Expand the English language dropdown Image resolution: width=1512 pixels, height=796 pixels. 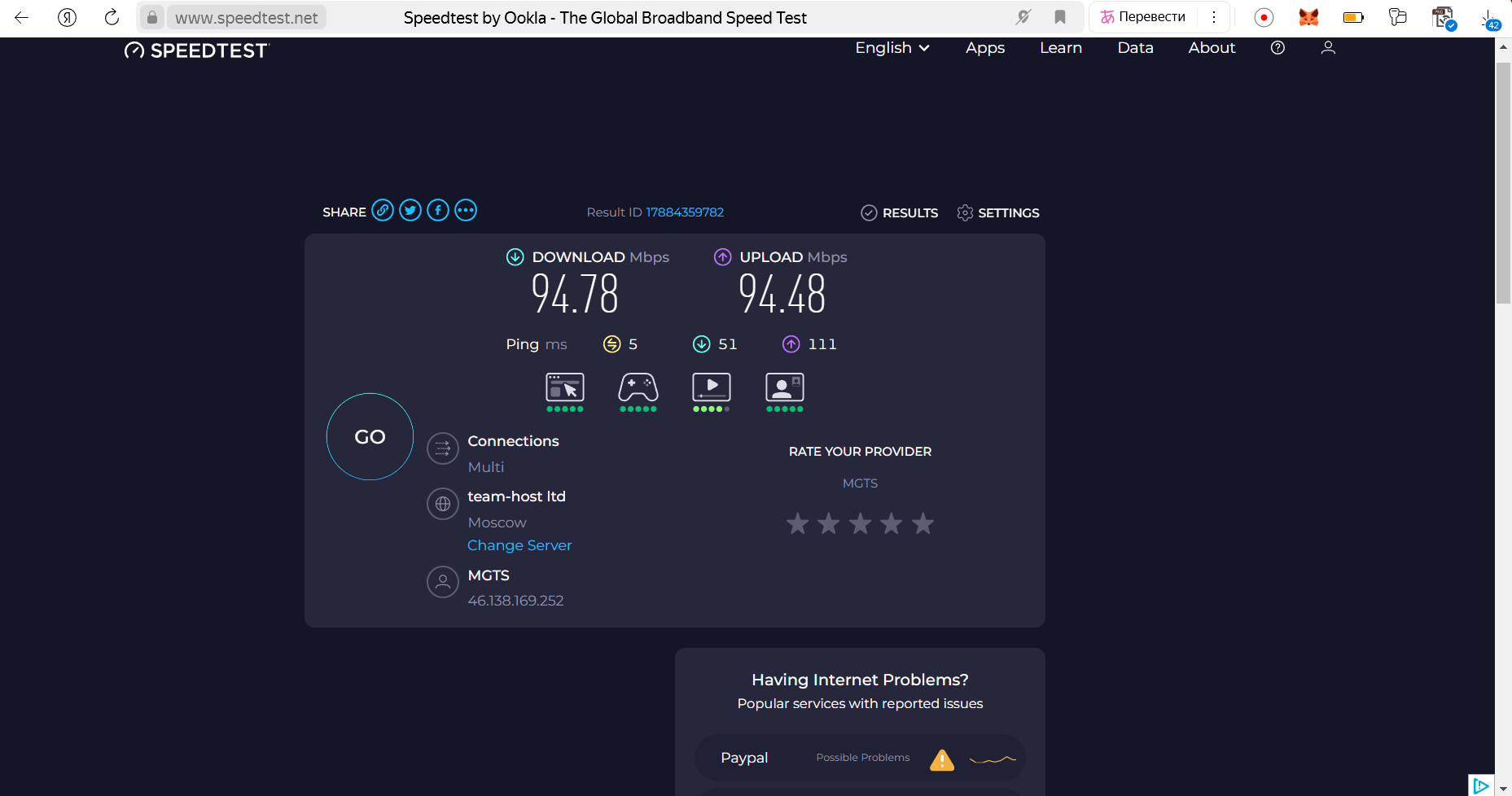[892, 48]
